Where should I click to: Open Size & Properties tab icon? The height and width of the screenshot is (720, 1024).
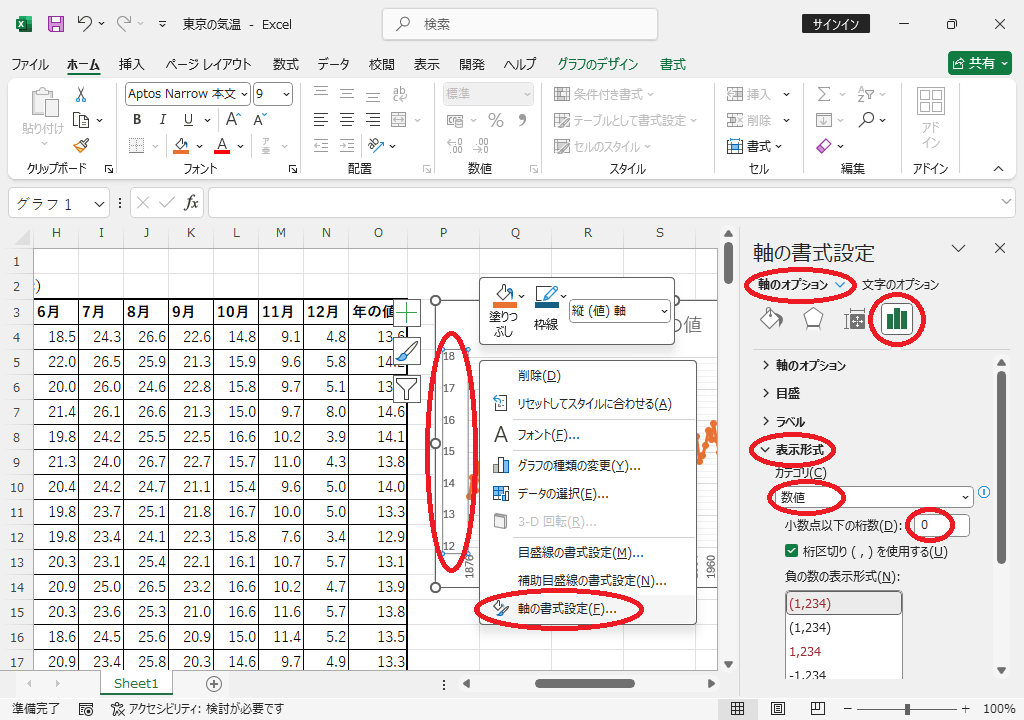point(854,319)
